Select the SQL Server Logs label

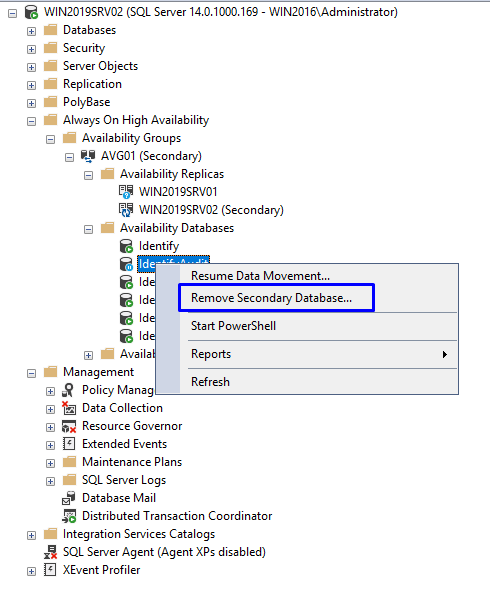point(124,480)
